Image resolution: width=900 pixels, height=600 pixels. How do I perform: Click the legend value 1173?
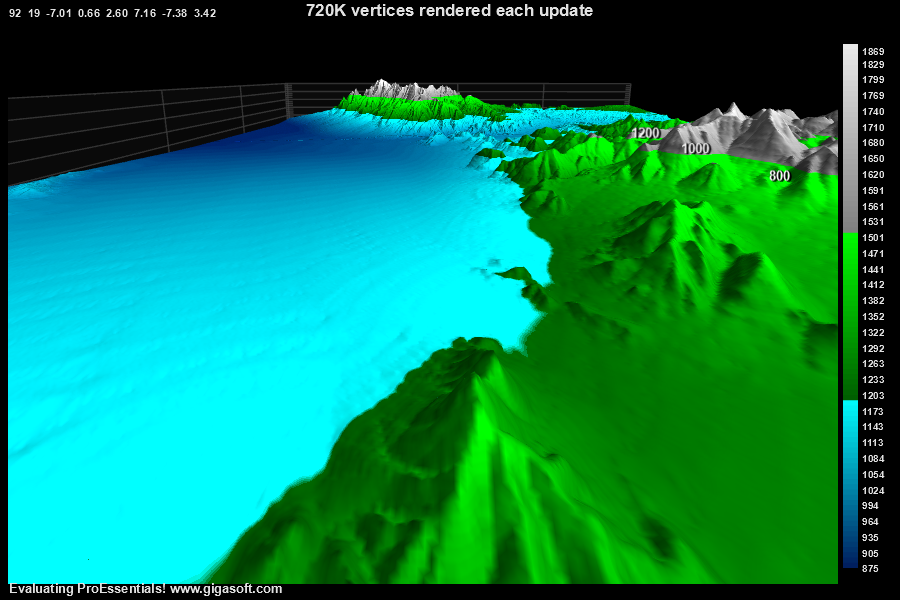(x=873, y=412)
